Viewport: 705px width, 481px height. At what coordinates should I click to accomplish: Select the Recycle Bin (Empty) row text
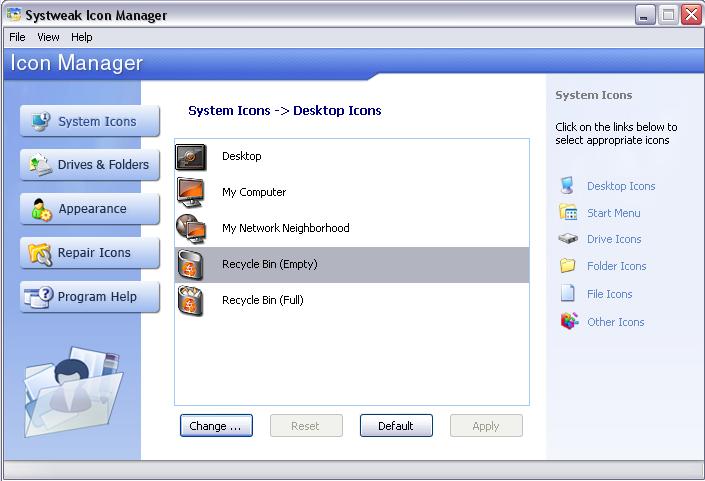click(270, 264)
